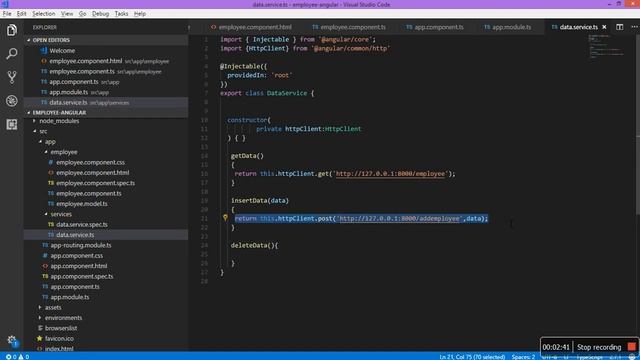Click the code minimap preview

[x=607, y=46]
